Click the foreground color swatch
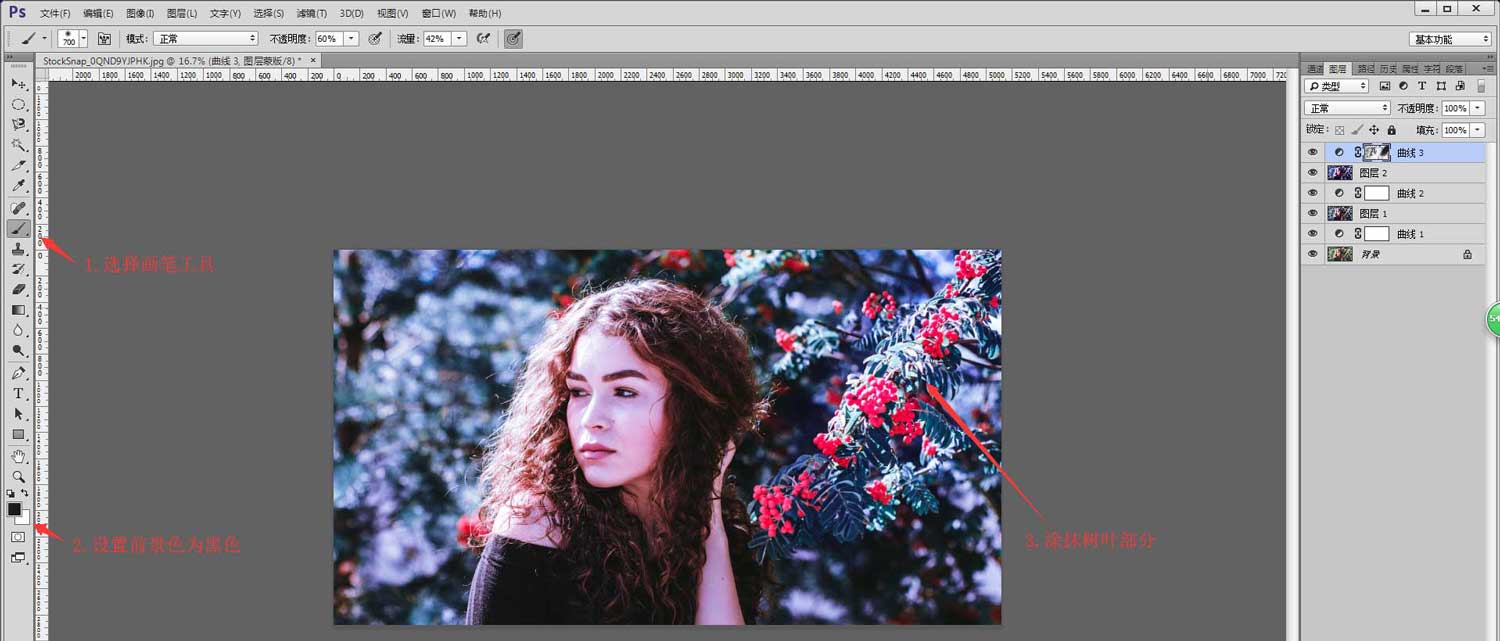The width and height of the screenshot is (1500, 641). [x=14, y=509]
